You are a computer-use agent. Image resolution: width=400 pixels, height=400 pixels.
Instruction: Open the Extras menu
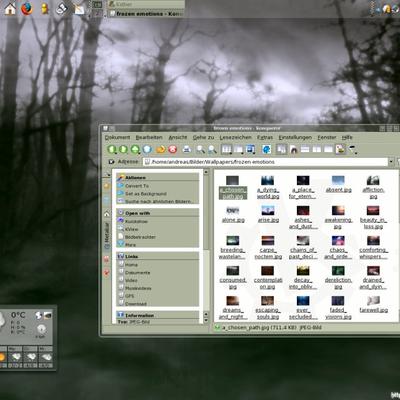pyautogui.click(x=265, y=137)
